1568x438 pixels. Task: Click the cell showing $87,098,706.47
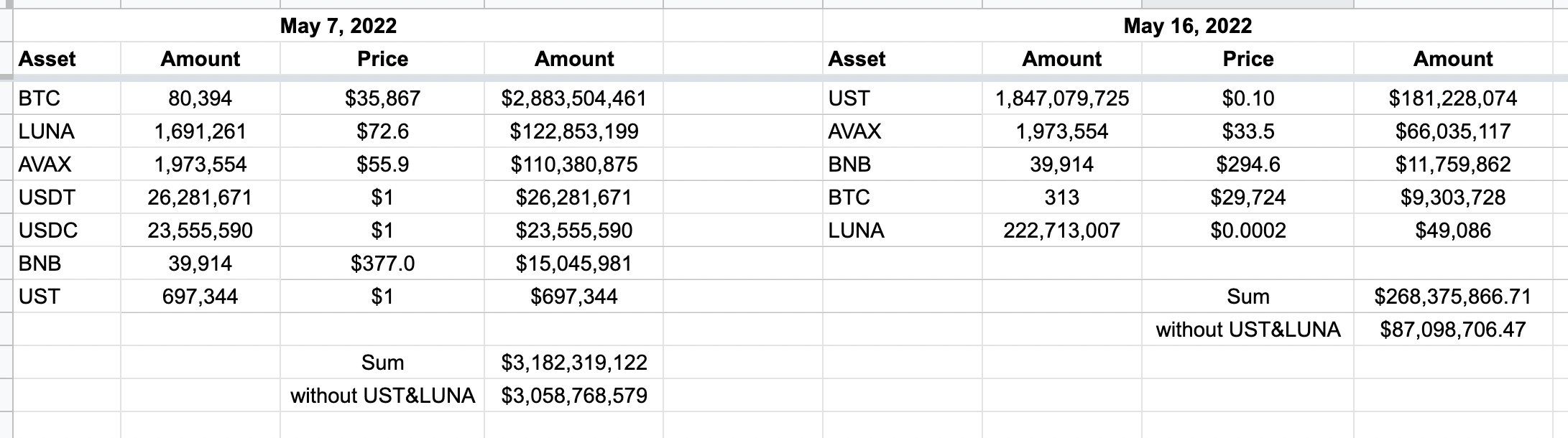coord(1452,330)
